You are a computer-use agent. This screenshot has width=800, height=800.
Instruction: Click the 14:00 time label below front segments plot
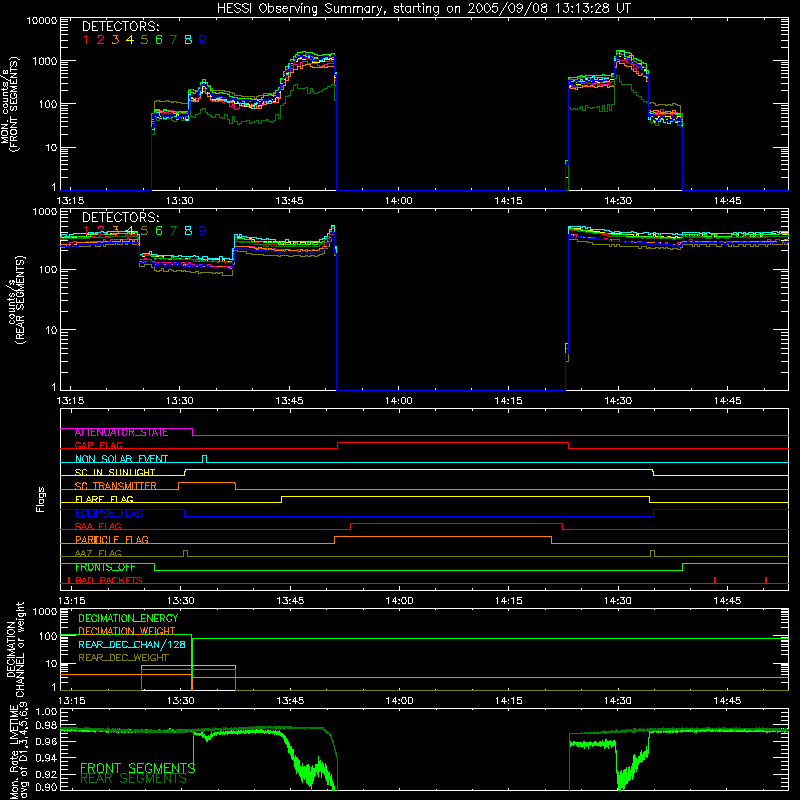pos(398,201)
